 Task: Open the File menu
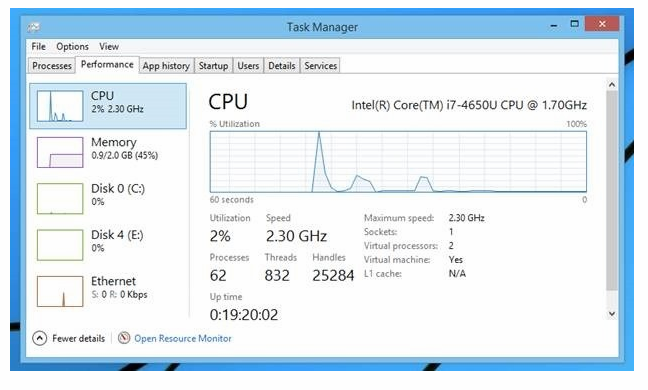(38, 46)
